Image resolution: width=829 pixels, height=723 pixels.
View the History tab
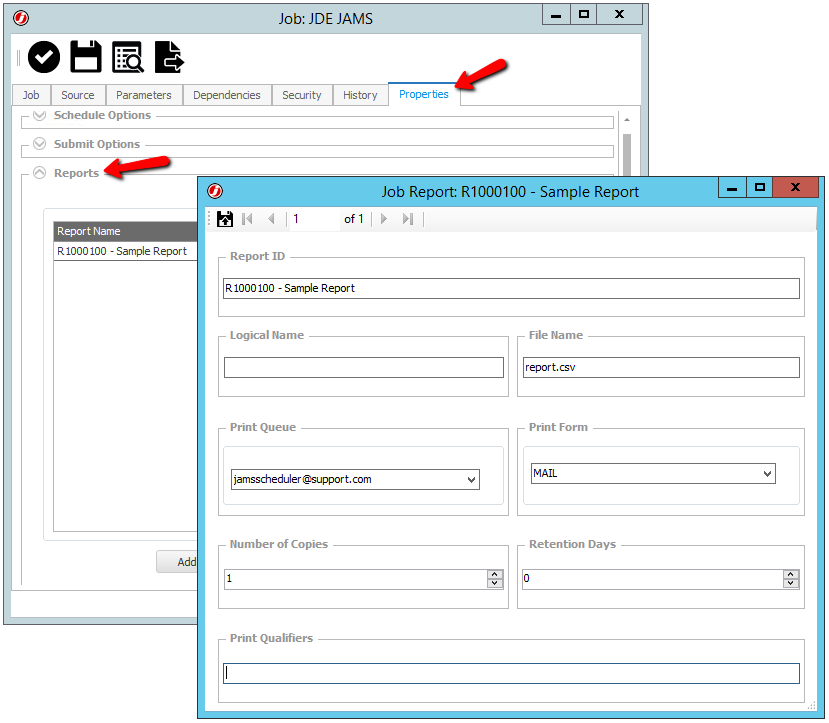(360, 95)
